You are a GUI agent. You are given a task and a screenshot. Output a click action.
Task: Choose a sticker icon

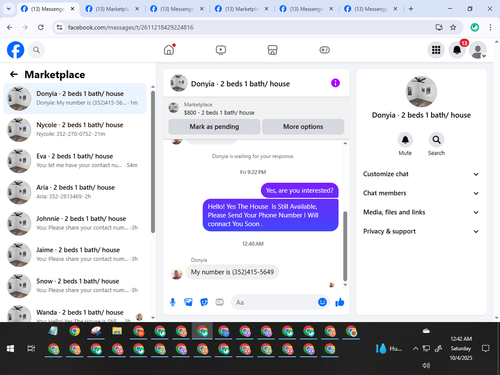[204, 302]
